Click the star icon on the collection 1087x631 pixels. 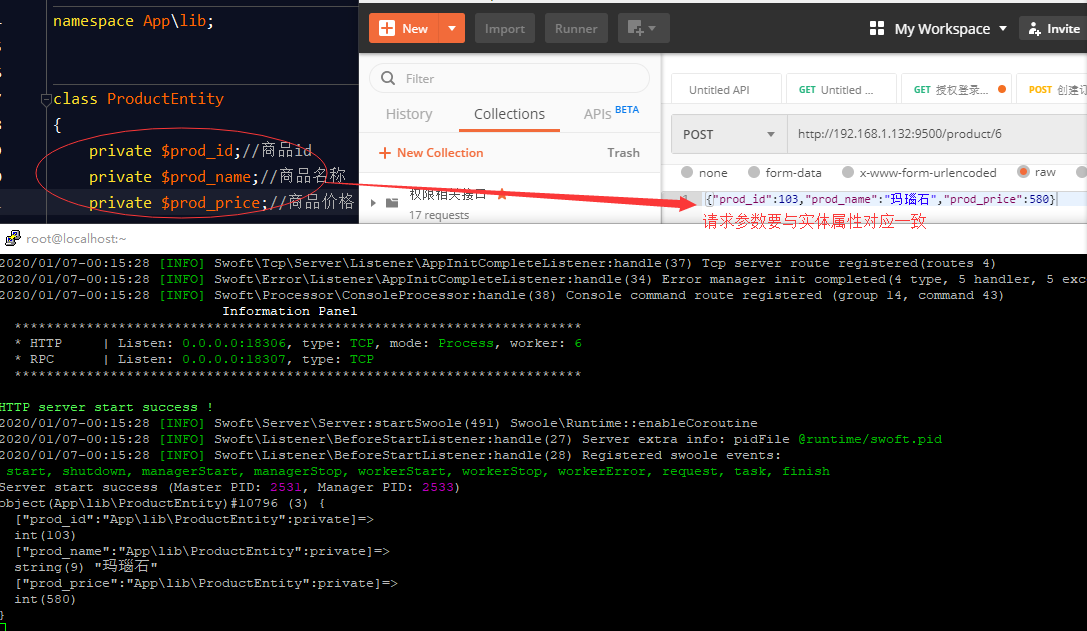(x=502, y=195)
